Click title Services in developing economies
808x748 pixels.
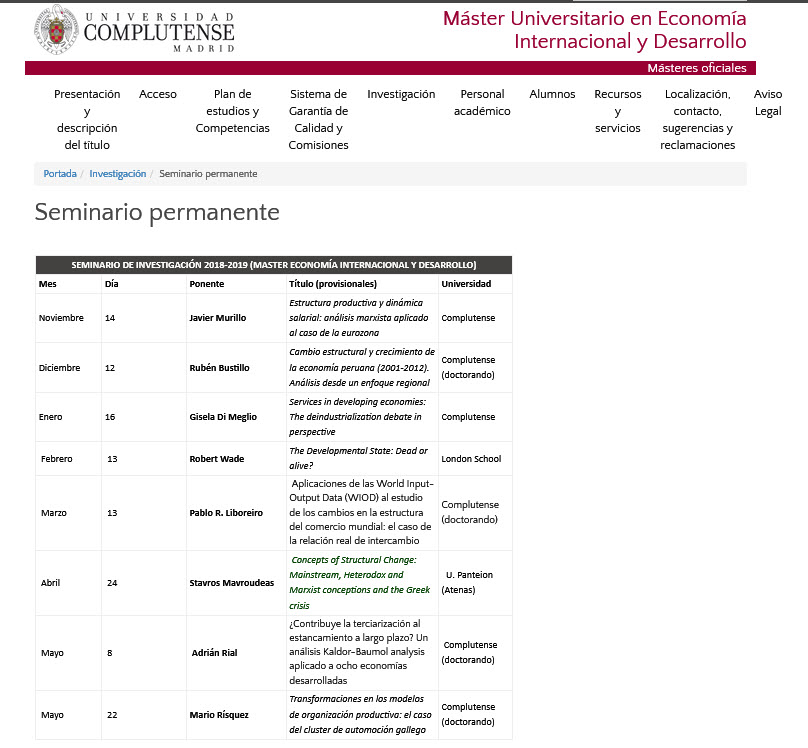[358, 417]
